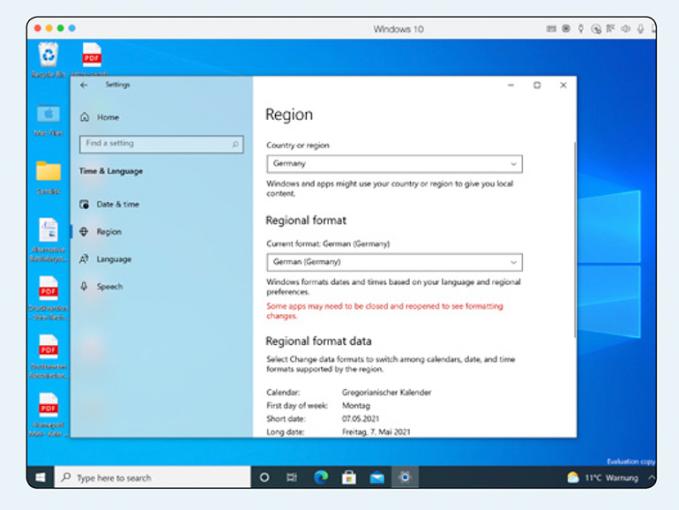Maximize the Settings window

coord(537,85)
